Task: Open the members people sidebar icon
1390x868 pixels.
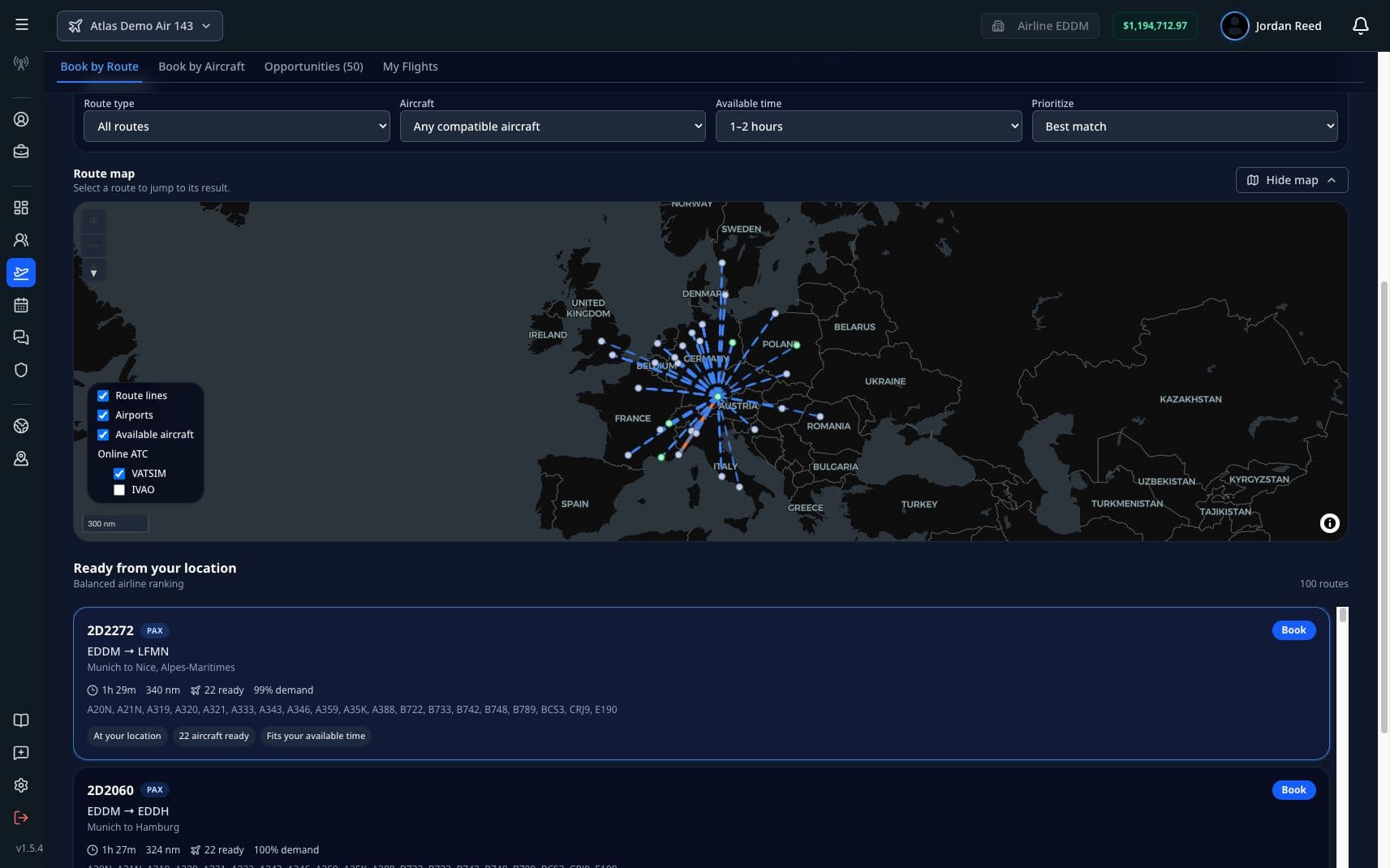Action: pyautogui.click(x=21, y=240)
